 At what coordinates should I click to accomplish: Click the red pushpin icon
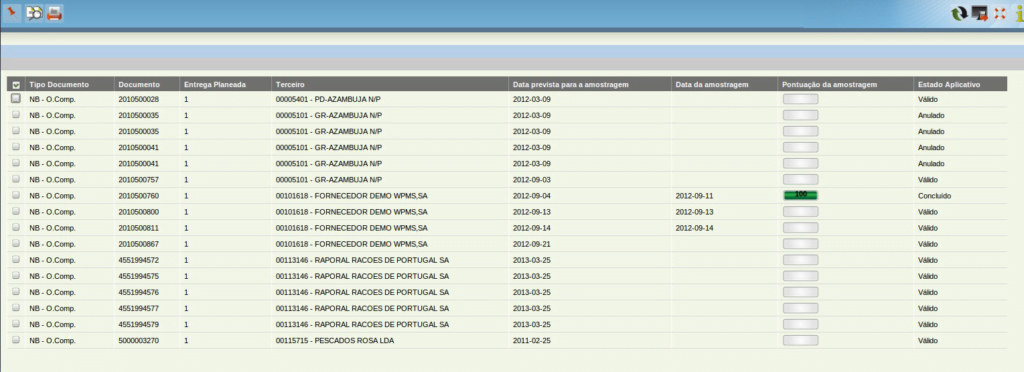[x=12, y=13]
